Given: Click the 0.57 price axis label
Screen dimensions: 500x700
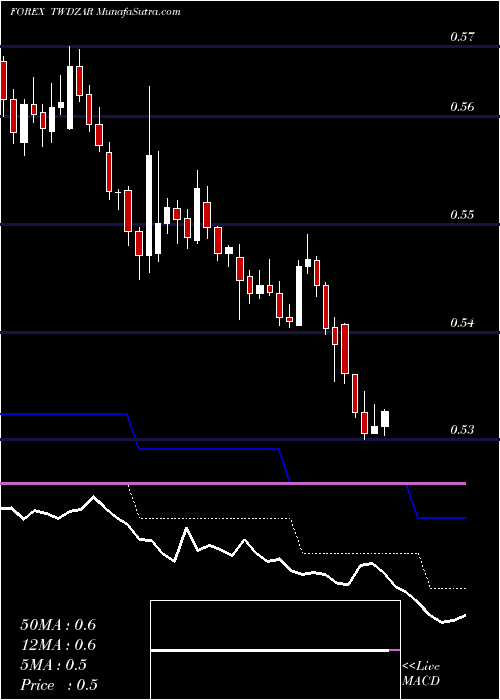Looking at the screenshot, I should (x=462, y=37).
